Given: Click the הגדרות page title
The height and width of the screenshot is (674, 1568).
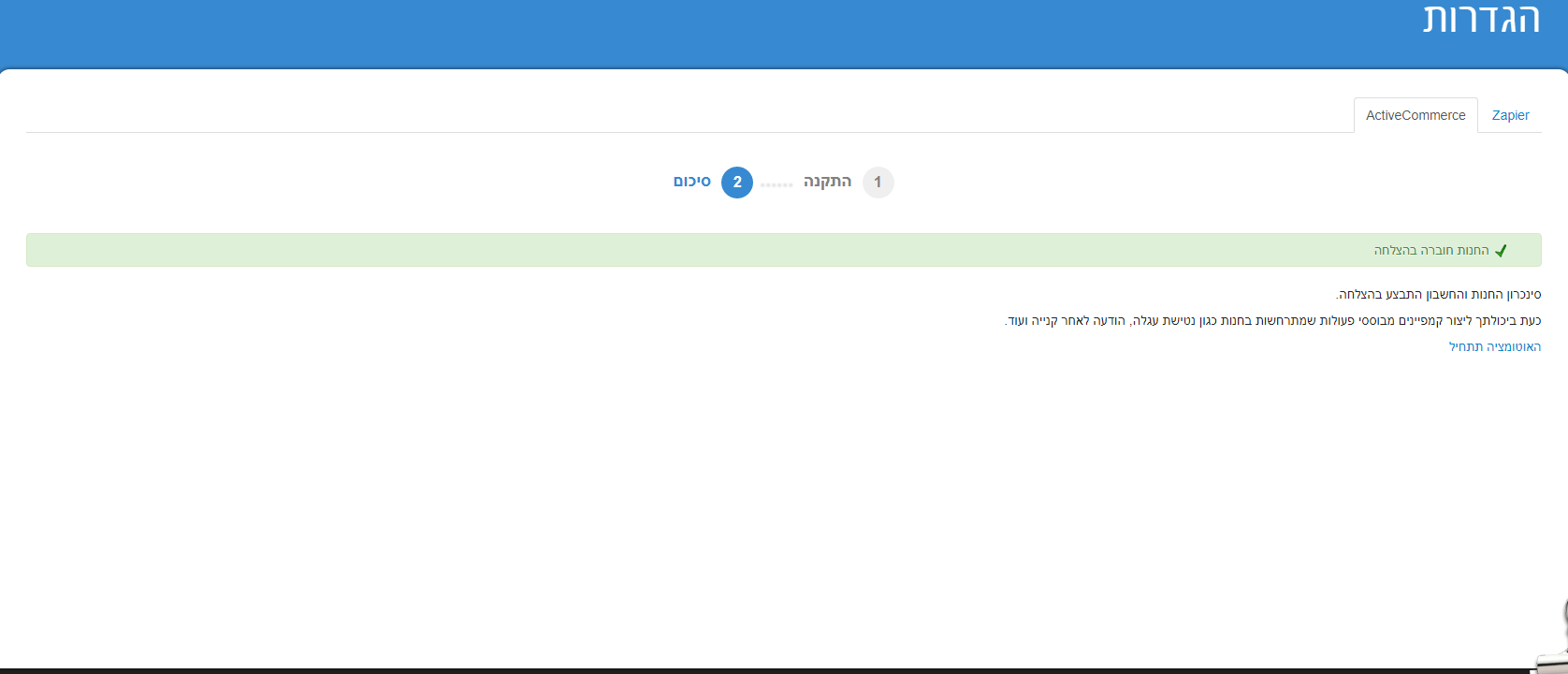Looking at the screenshot, I should 1481,21.
